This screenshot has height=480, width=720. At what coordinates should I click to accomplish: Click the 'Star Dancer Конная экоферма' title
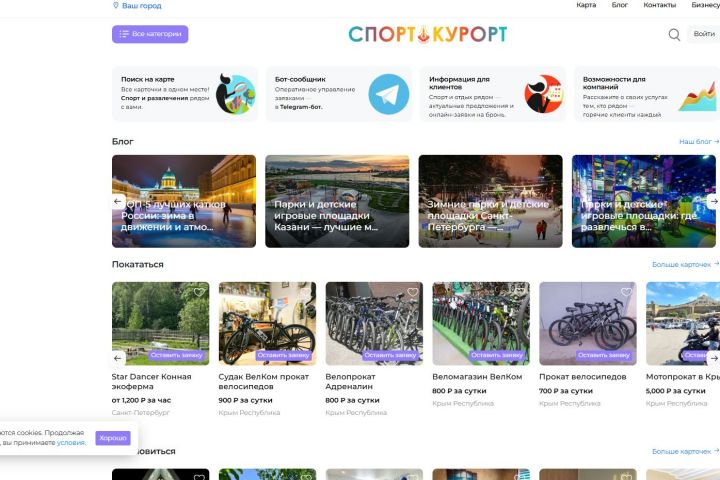point(152,382)
